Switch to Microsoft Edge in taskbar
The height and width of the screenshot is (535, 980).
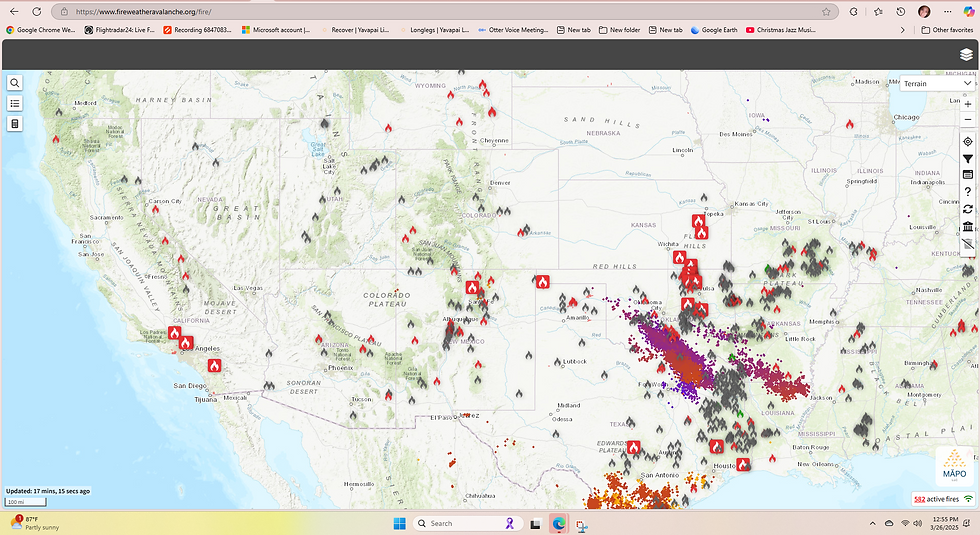pyautogui.click(x=558, y=523)
